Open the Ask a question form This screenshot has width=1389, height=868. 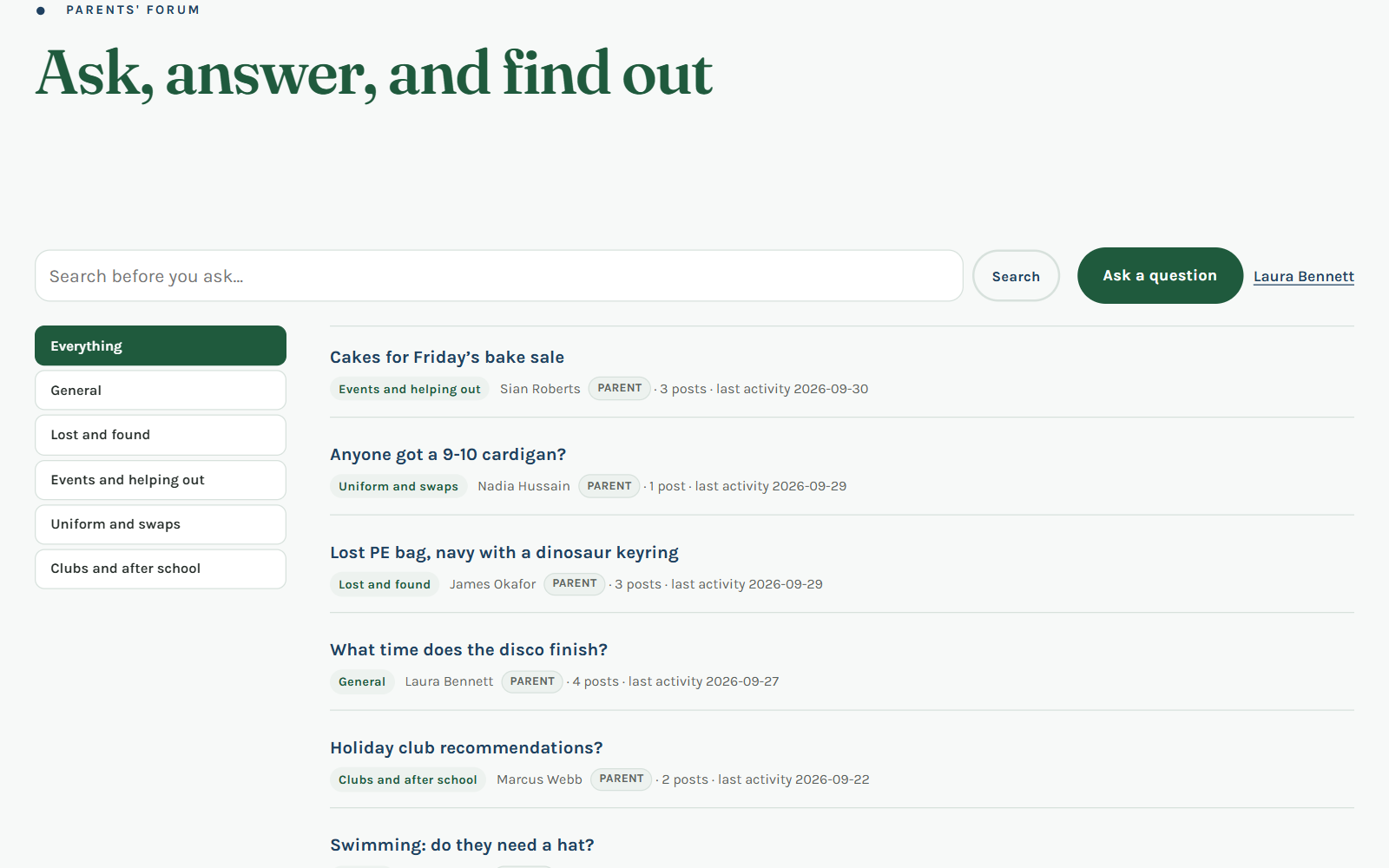pos(1160,275)
